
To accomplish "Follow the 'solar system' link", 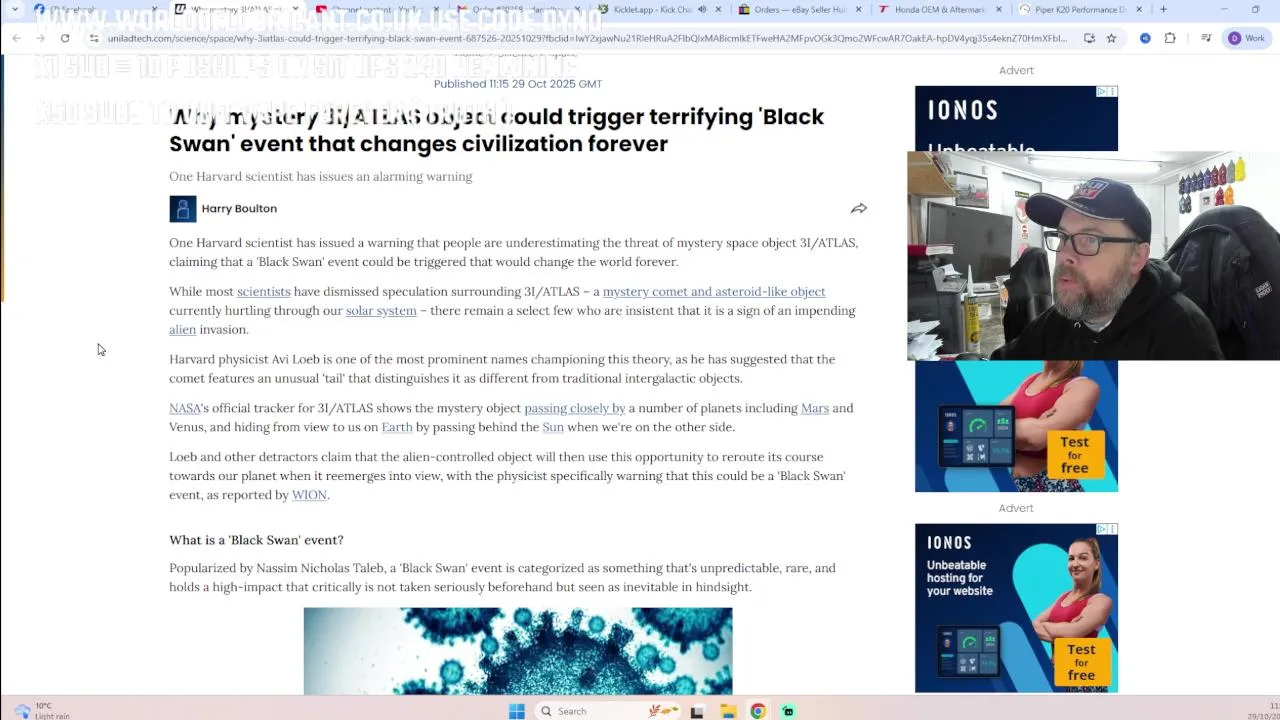I will tap(381, 310).
